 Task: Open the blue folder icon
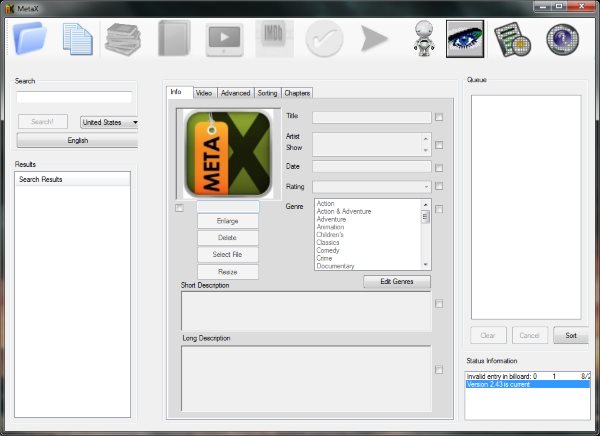(30, 38)
